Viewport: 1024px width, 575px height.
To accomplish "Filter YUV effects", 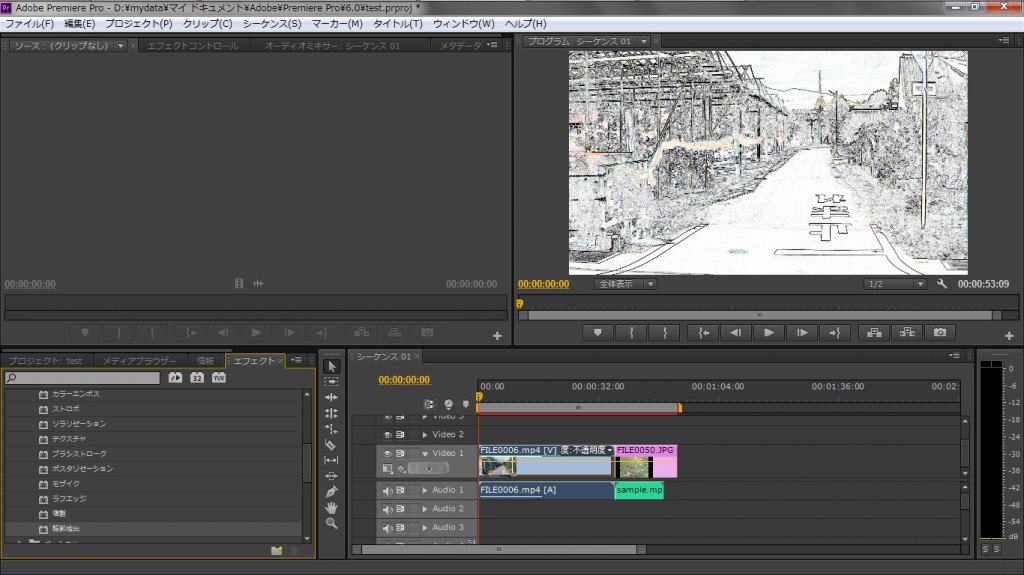I will pos(219,378).
